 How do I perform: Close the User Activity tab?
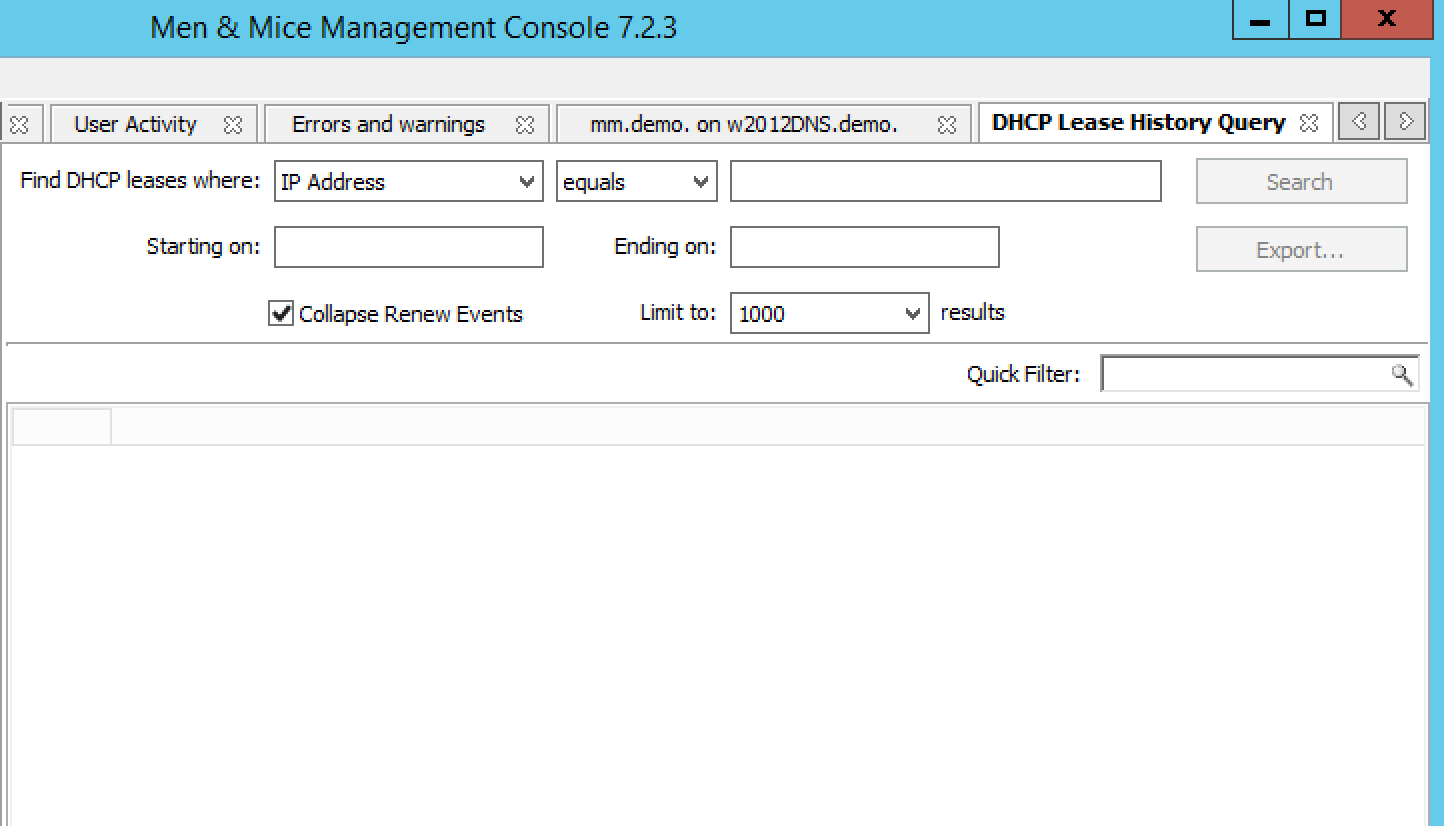pyautogui.click(x=233, y=125)
